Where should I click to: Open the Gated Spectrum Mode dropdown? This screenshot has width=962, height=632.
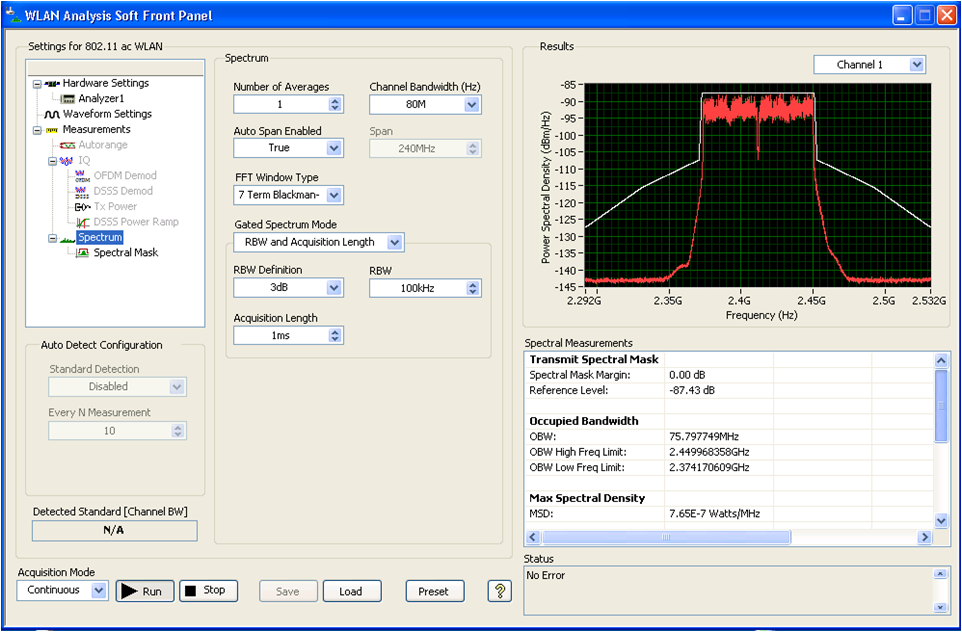(x=394, y=242)
